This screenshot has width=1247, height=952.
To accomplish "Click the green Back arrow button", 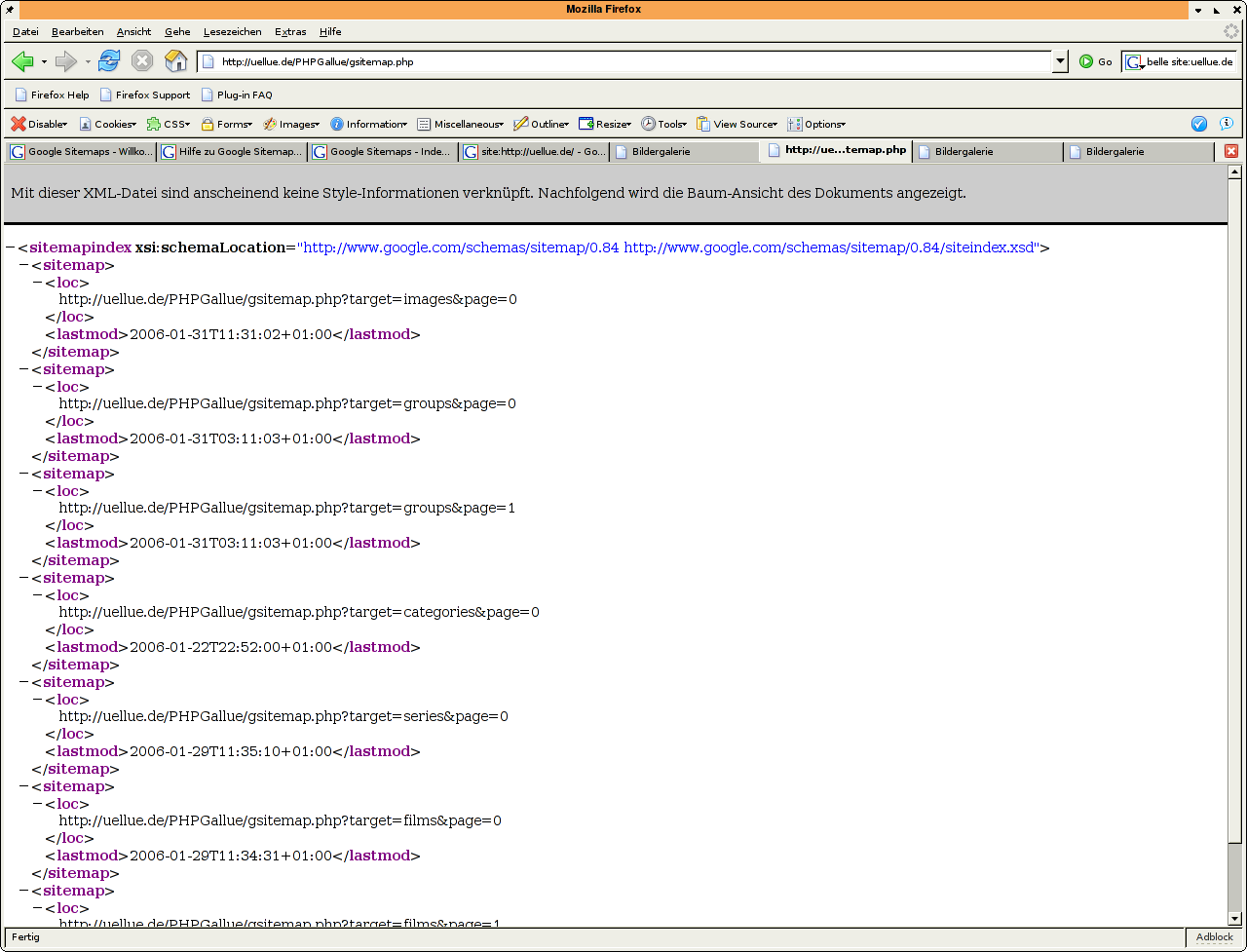I will (22, 61).
